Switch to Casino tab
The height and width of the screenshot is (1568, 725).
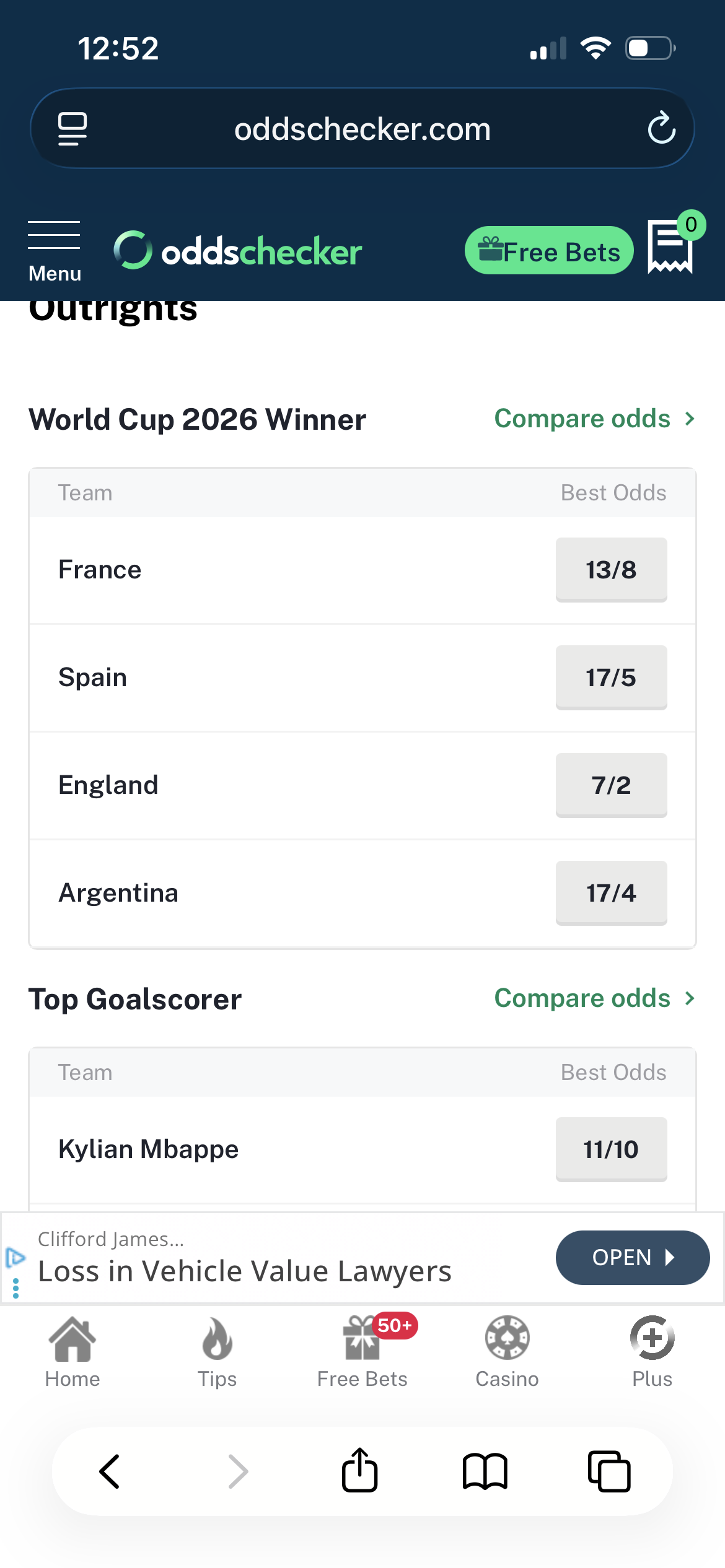click(x=507, y=1352)
